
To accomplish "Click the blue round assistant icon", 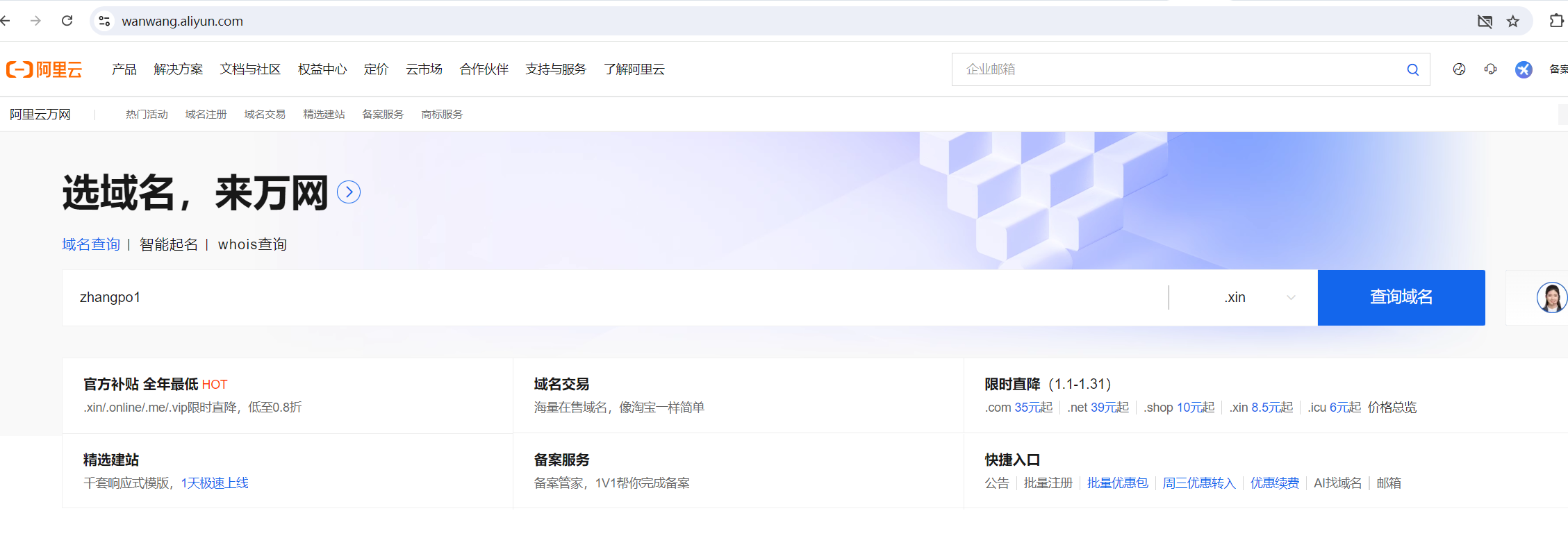I will click(x=1524, y=69).
